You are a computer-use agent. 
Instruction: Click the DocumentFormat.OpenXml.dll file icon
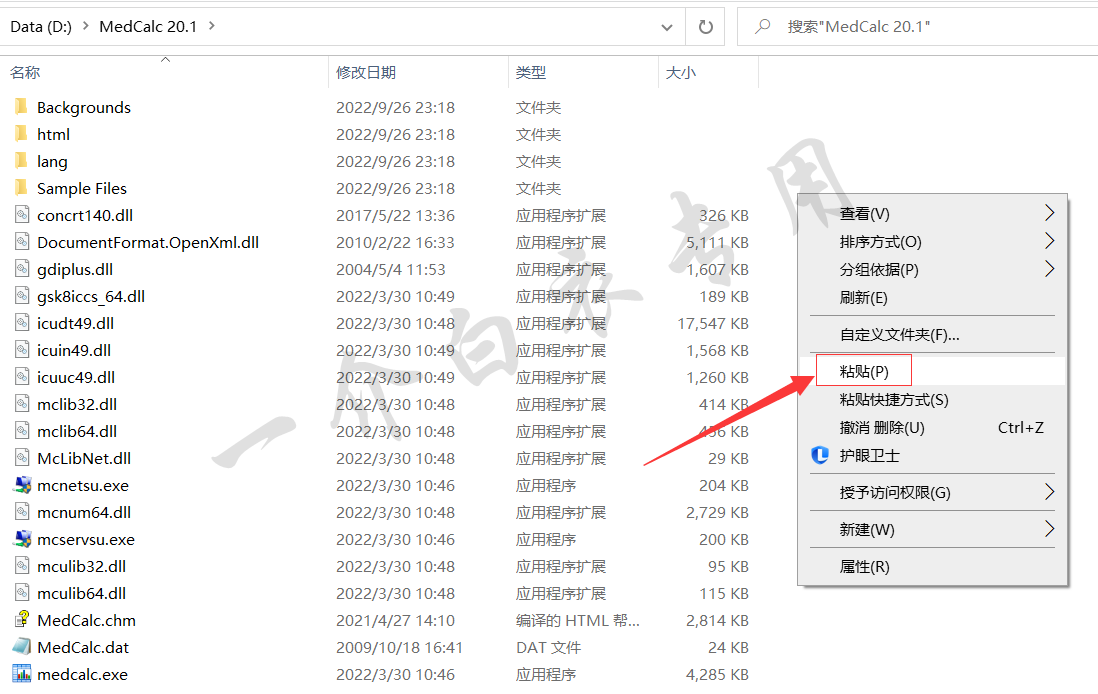(22, 242)
